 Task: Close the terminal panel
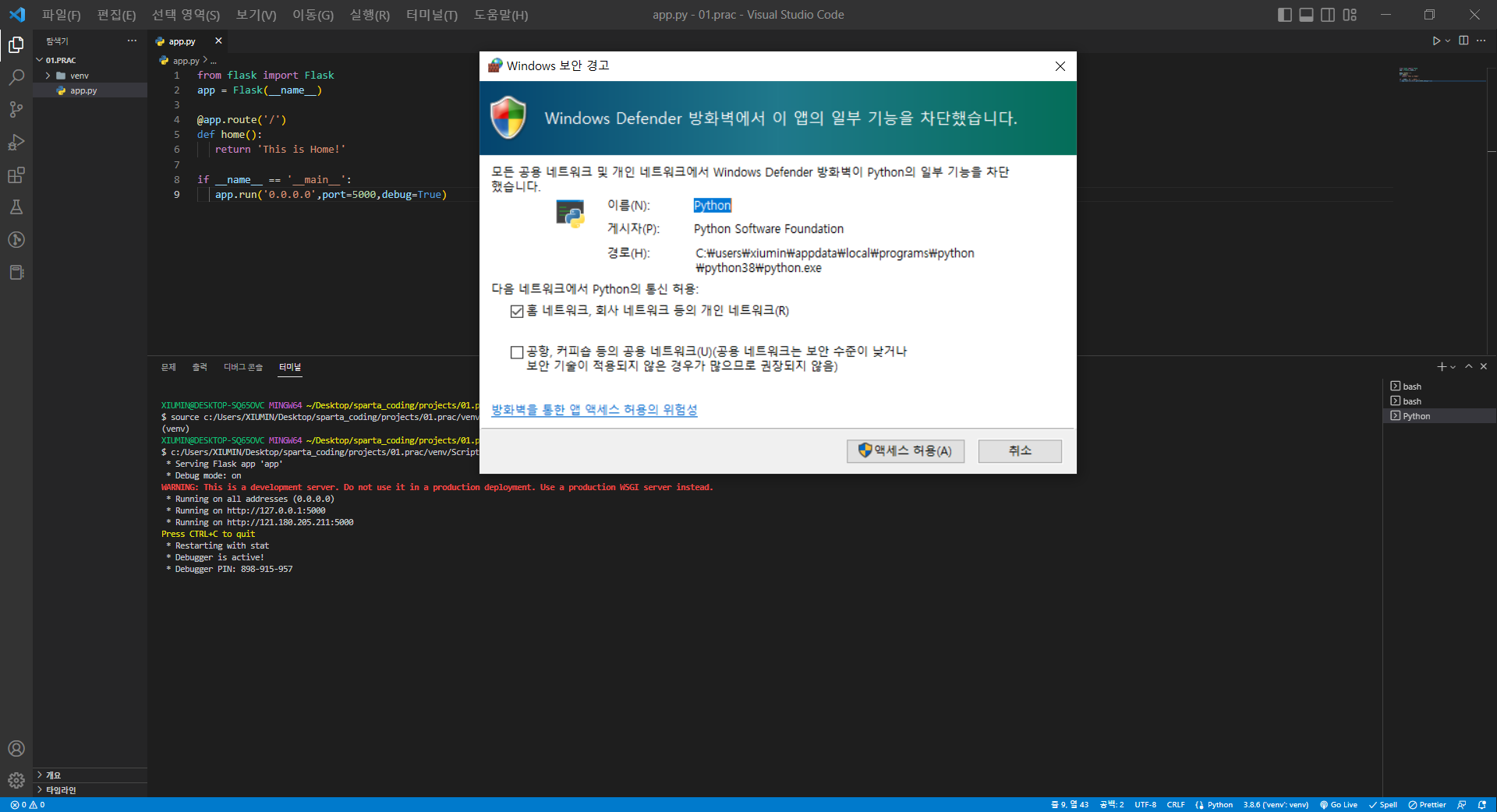coord(1484,366)
